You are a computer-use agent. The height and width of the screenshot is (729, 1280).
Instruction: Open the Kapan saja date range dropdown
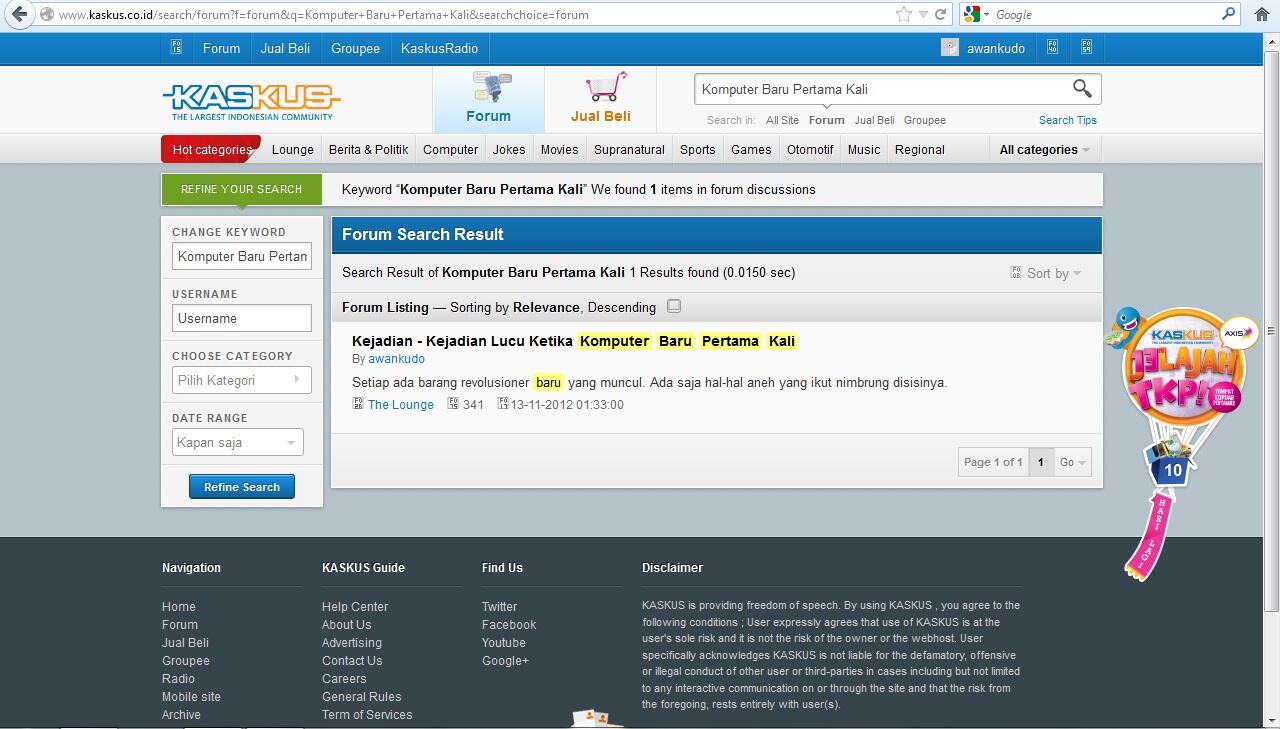click(237, 442)
